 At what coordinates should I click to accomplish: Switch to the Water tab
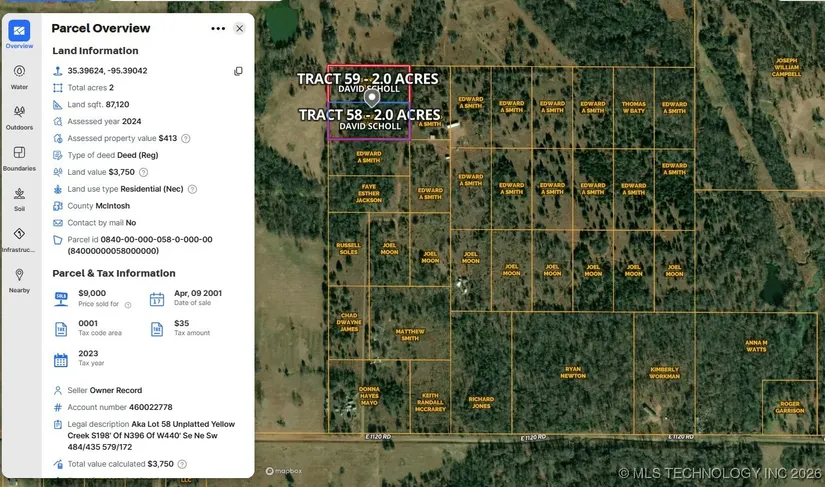pyautogui.click(x=19, y=76)
